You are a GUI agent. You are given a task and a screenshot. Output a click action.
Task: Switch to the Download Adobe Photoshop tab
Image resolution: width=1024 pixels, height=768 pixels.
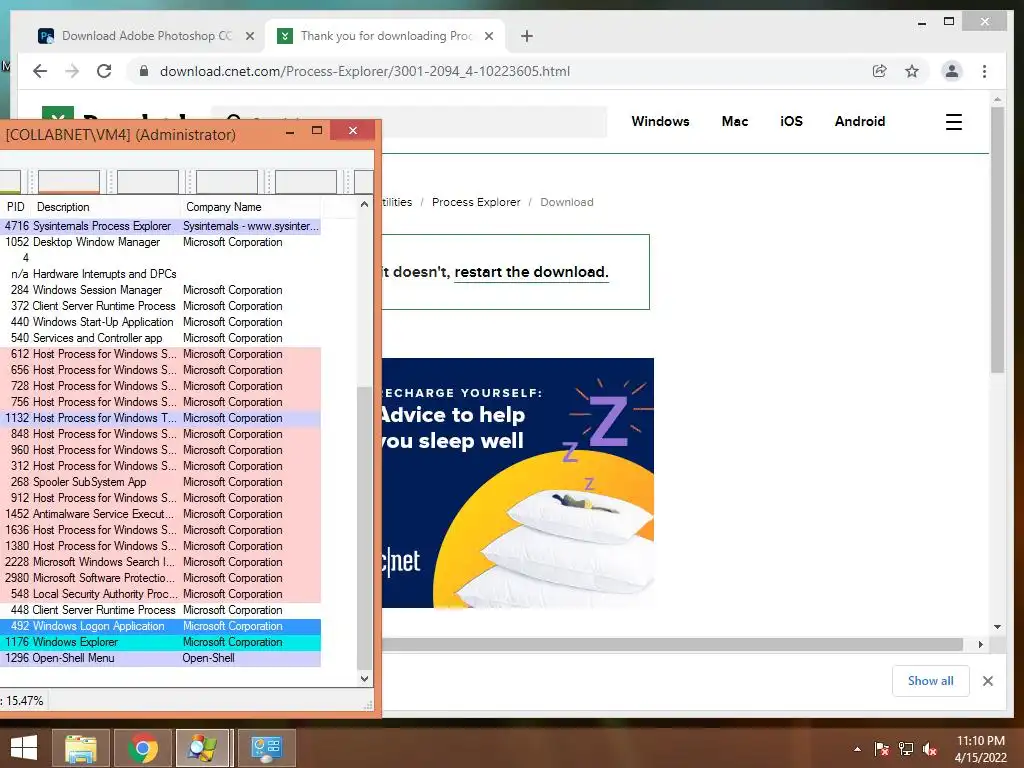[146, 36]
